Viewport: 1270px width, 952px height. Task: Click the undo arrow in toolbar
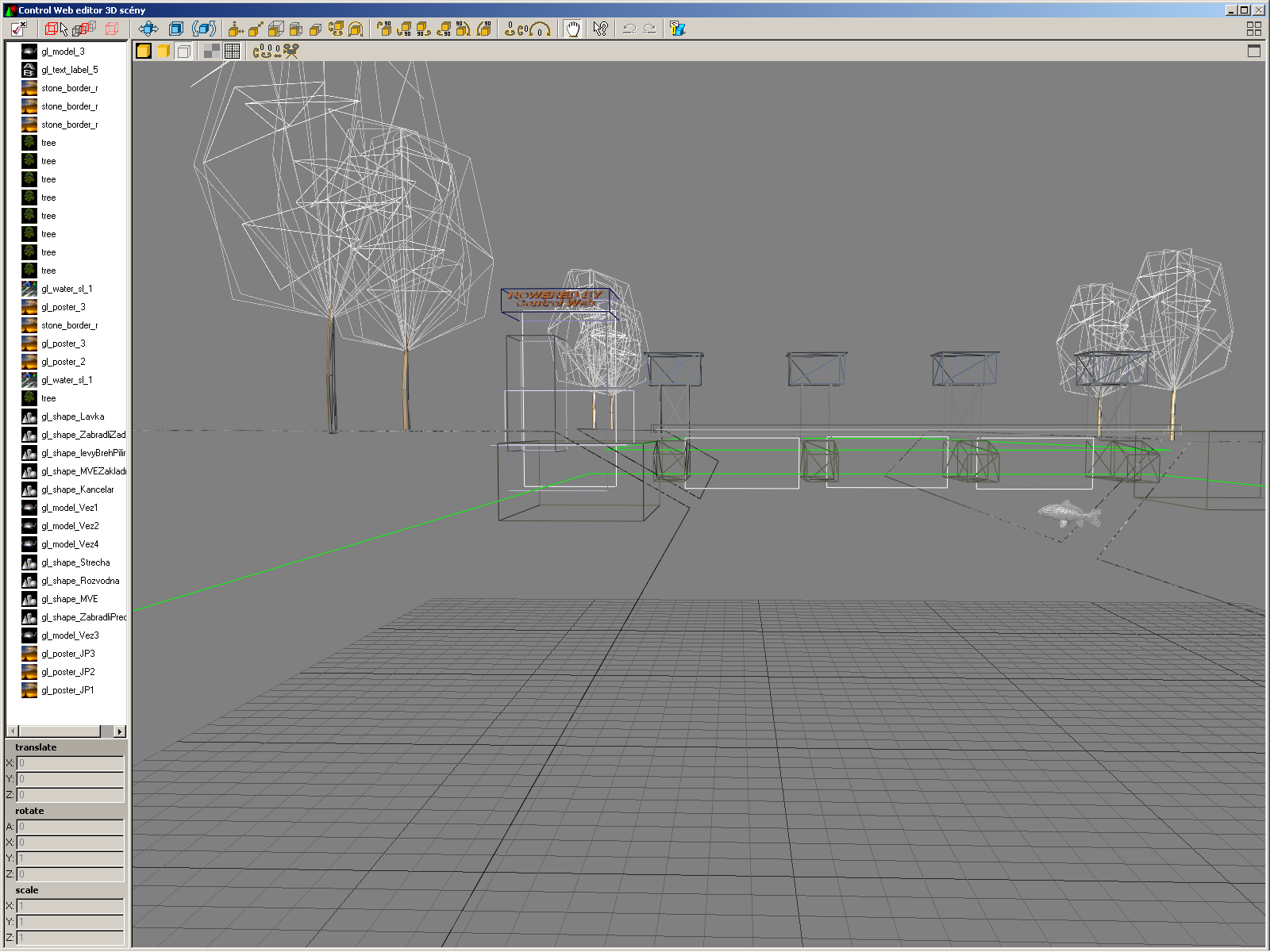[x=629, y=29]
